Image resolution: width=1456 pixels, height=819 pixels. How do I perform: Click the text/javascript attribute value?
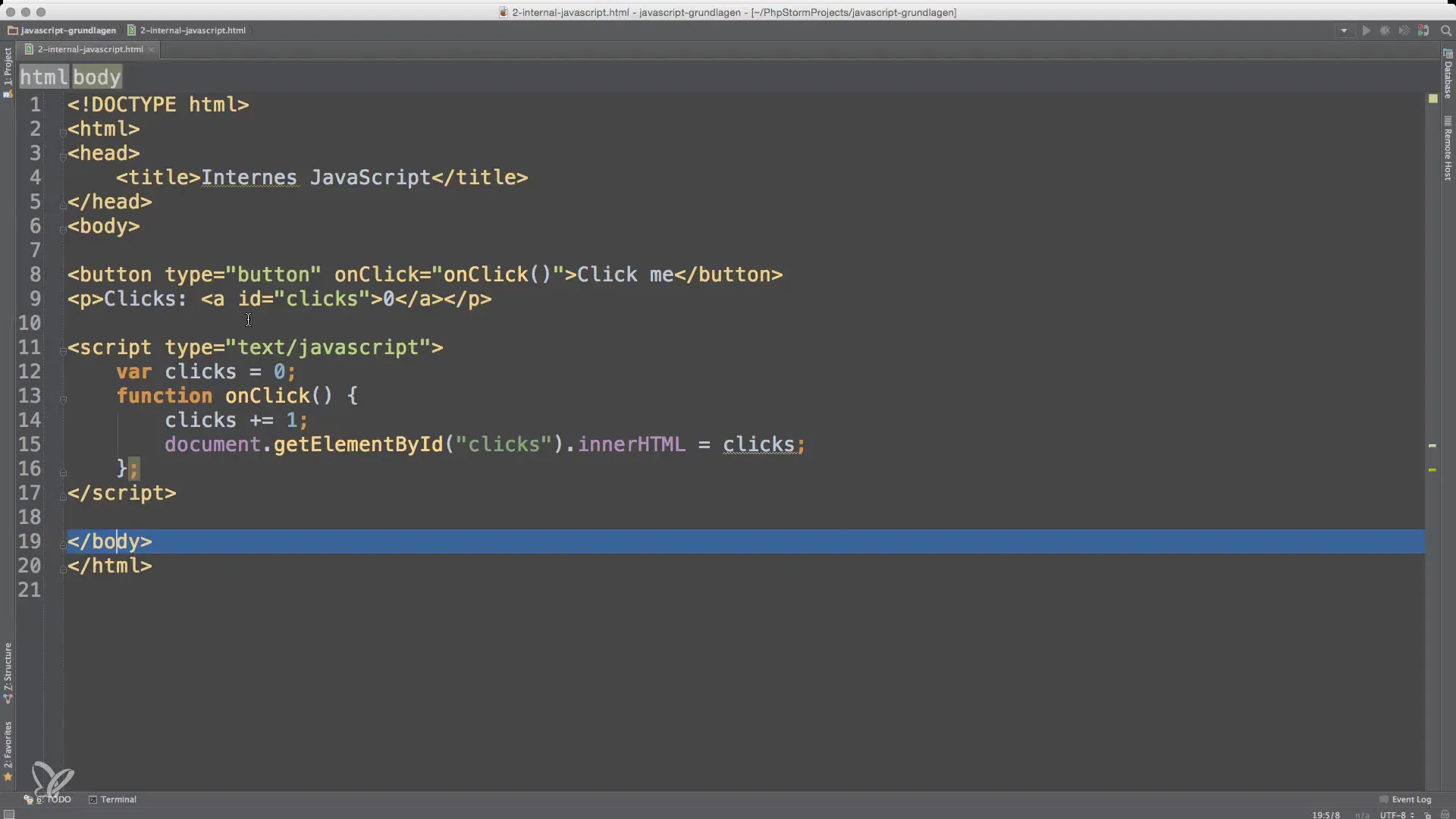[x=328, y=347]
